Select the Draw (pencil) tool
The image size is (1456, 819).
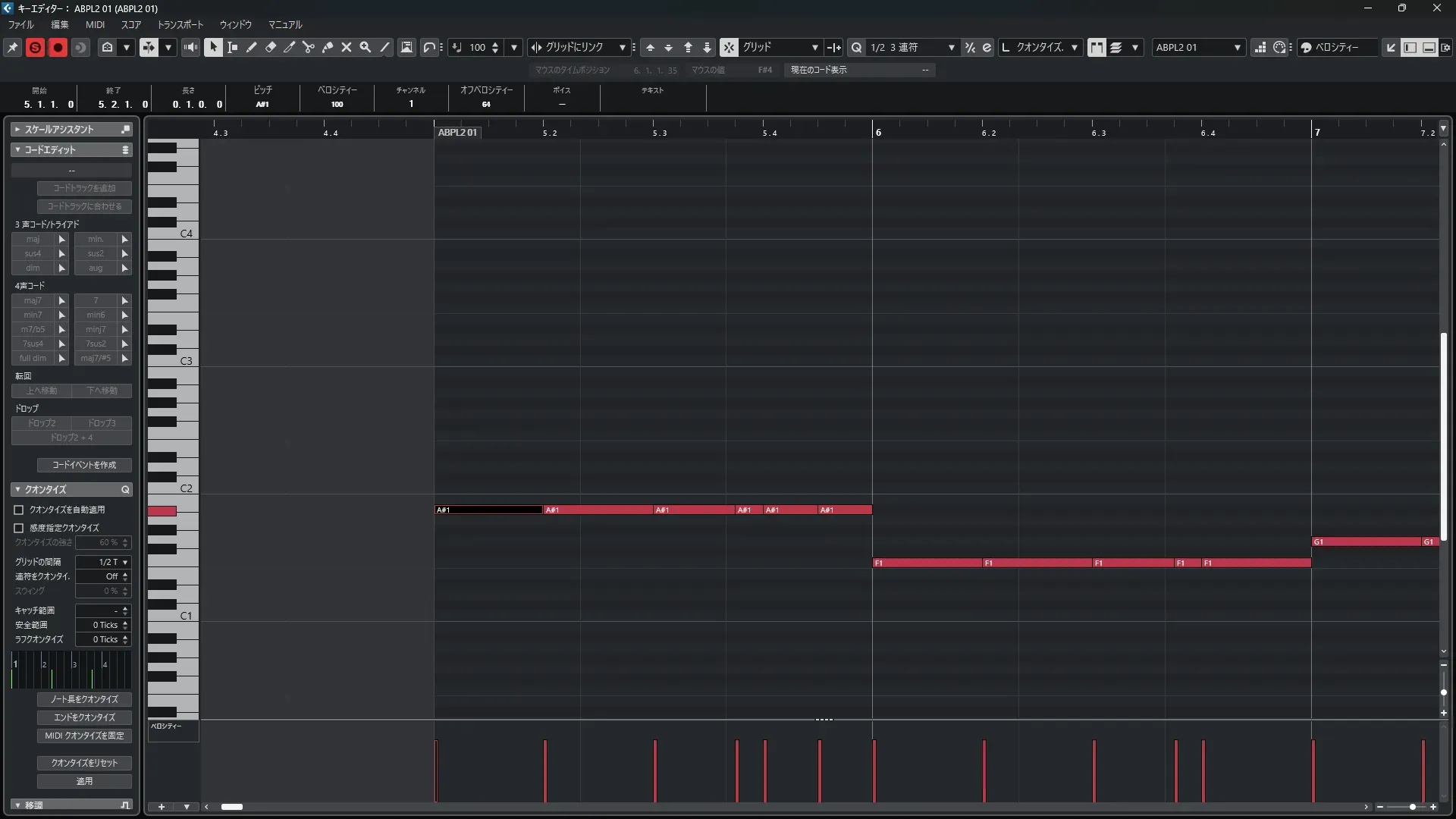[x=252, y=47]
